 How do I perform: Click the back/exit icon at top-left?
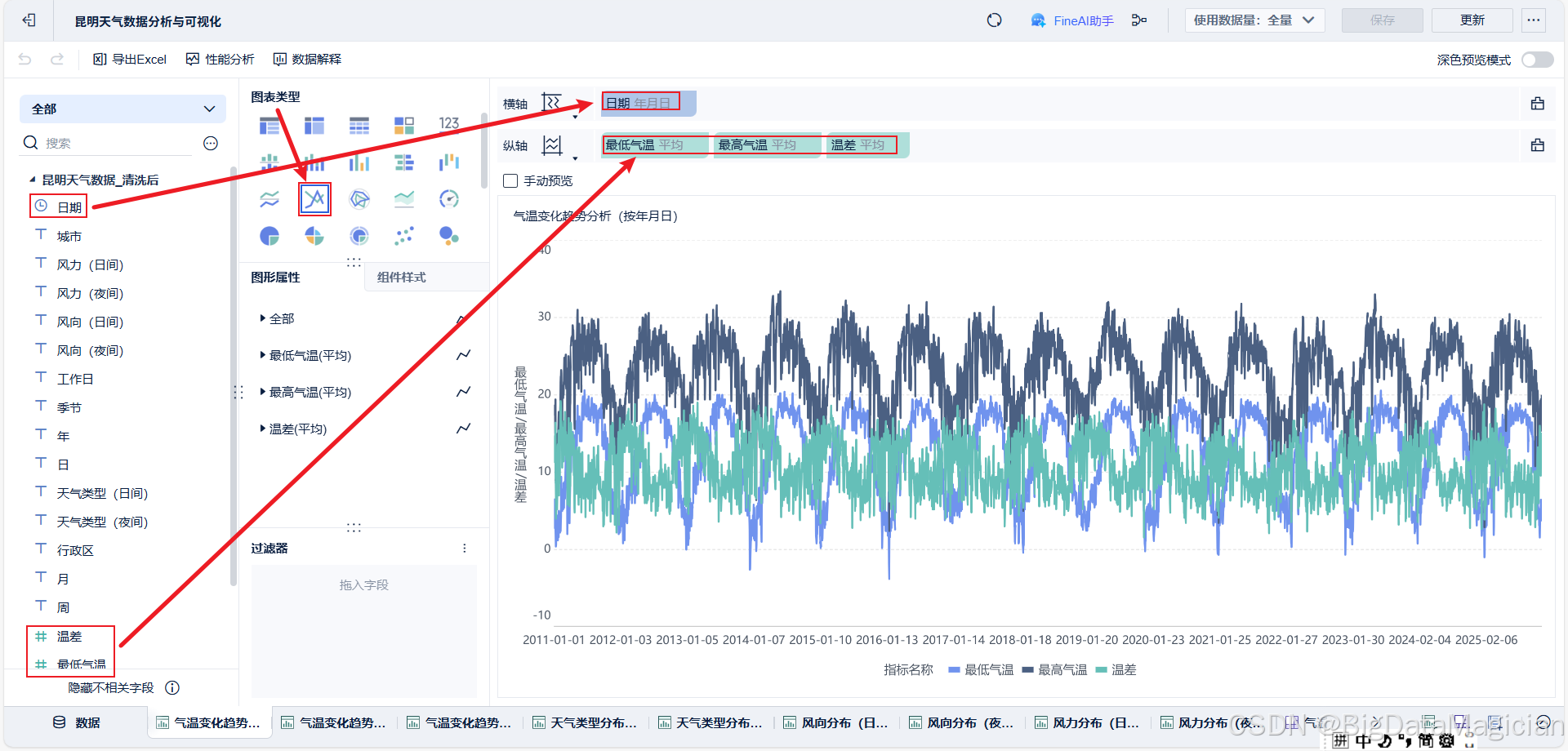29,20
